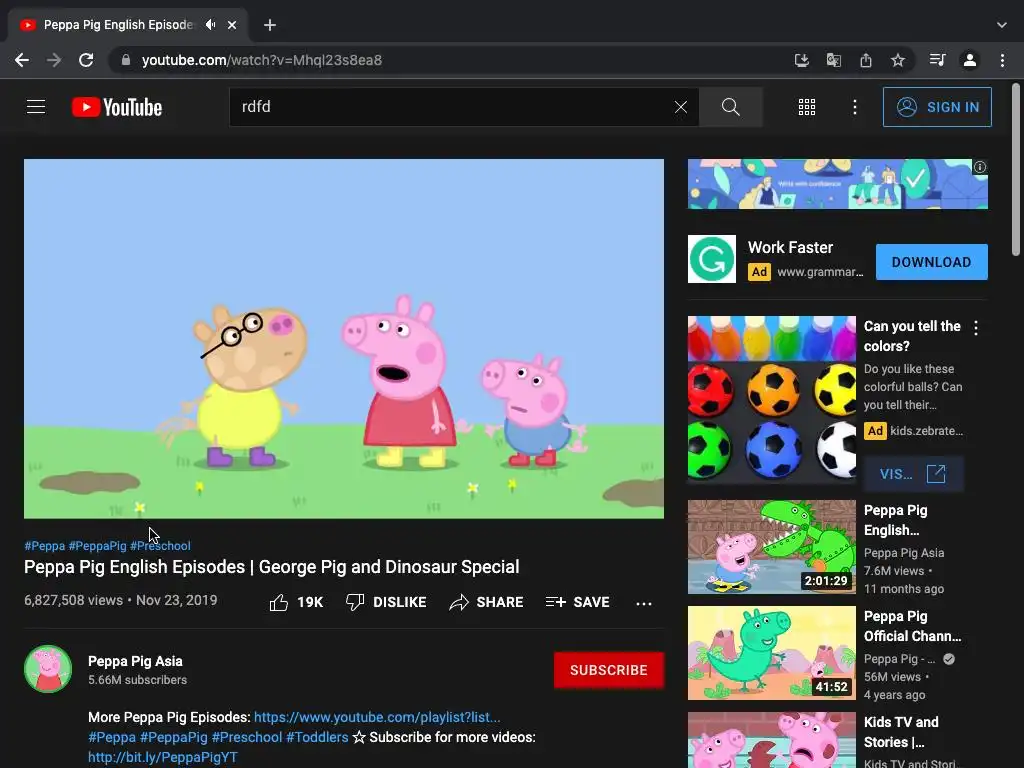This screenshot has height=768, width=1024.
Task: Click the browser forward arrow
Action: tap(54, 60)
